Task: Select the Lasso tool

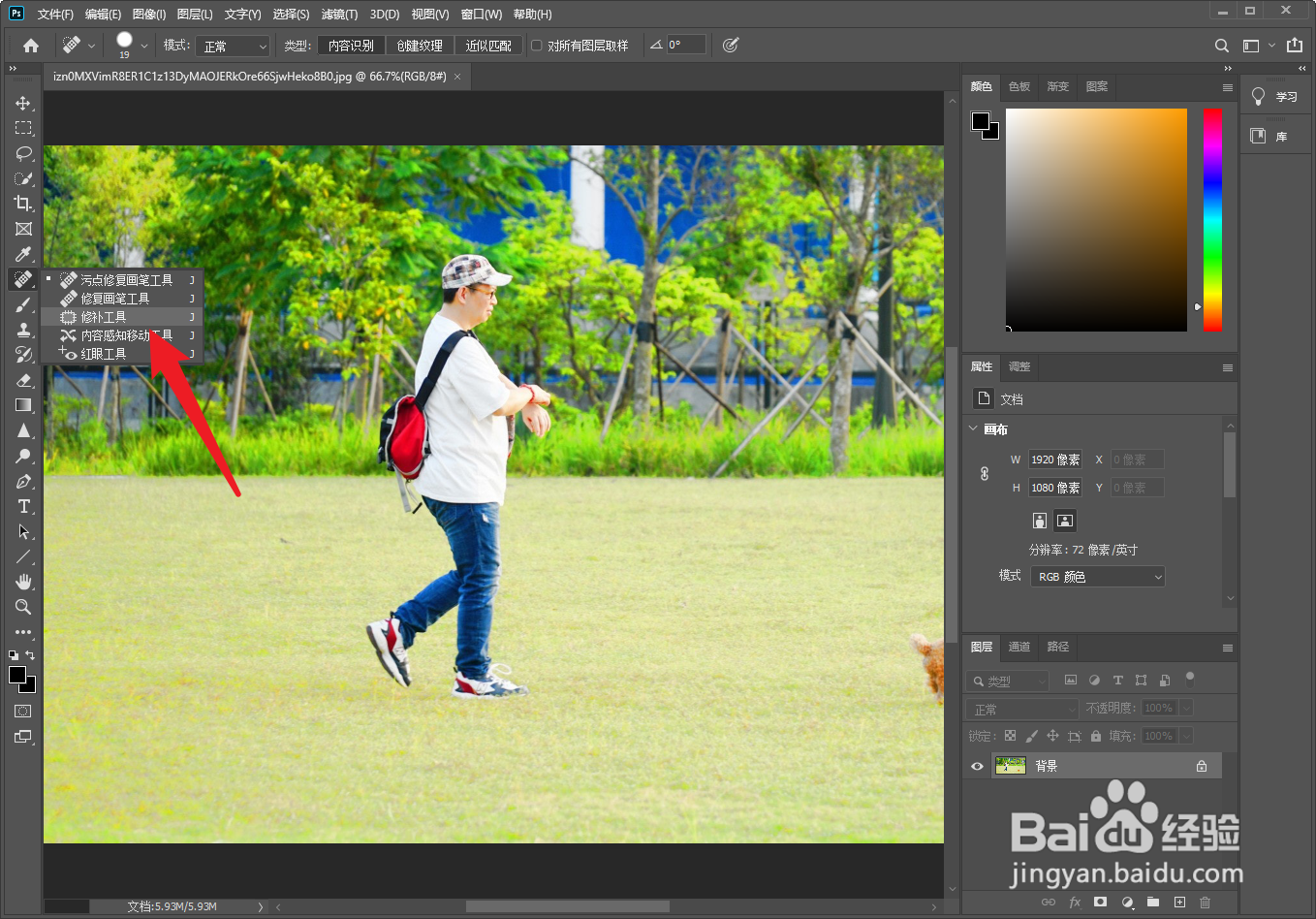Action: coord(23,153)
